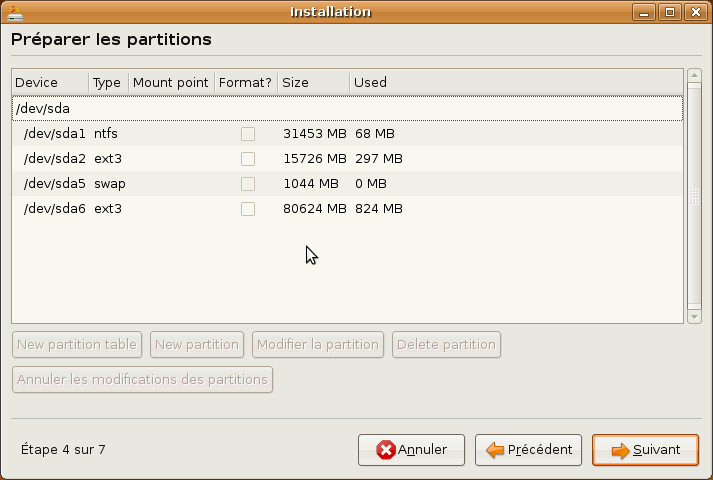713x480 pixels.
Task: Select the /dev/sda disk row
Action: point(347,109)
